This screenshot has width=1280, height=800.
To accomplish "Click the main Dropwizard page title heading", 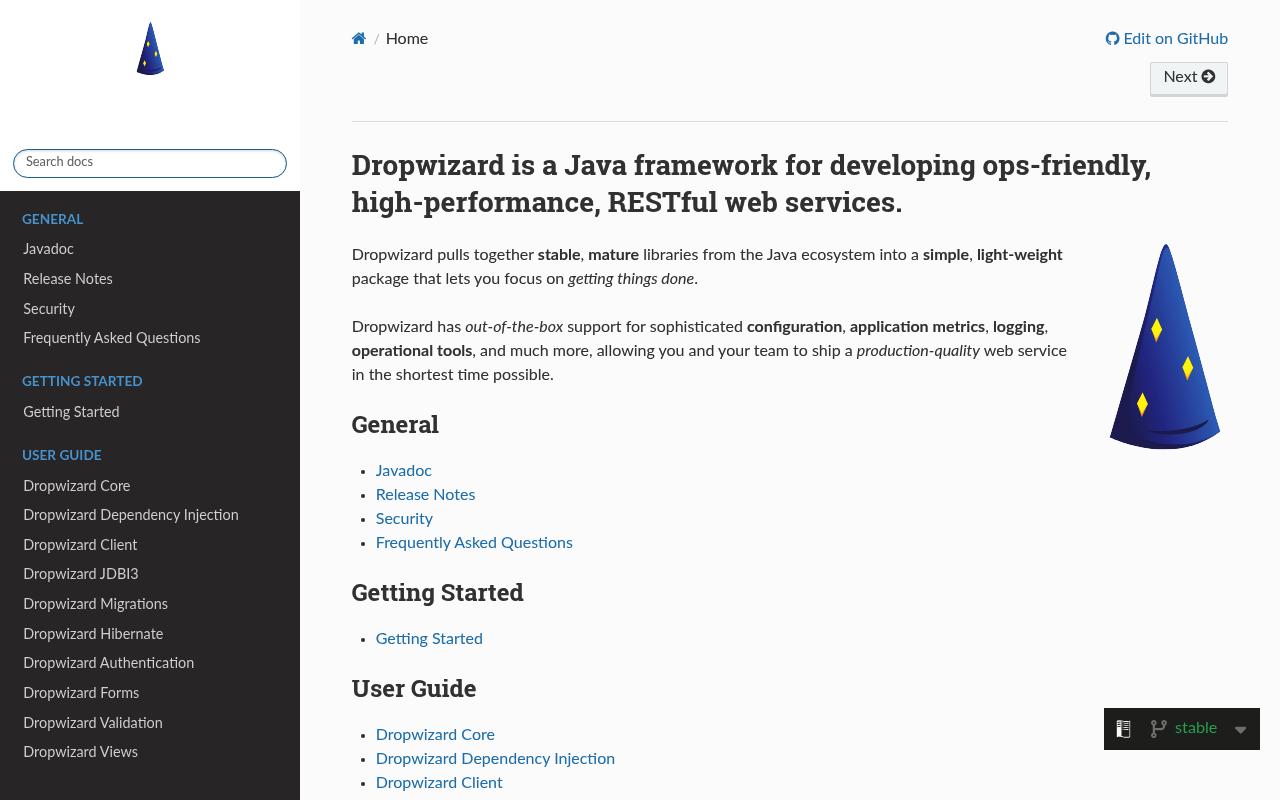I will click(751, 184).
